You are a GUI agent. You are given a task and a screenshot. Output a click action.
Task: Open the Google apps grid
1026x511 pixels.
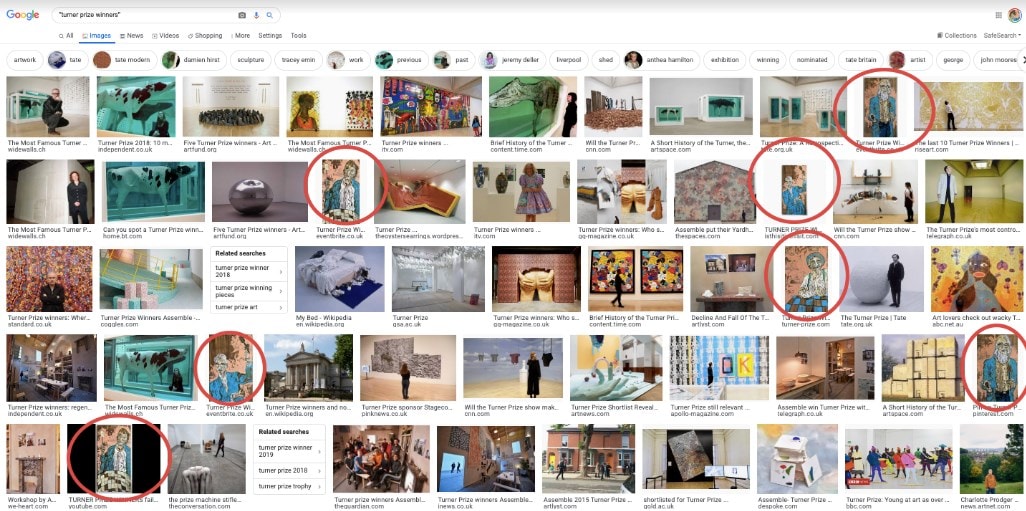click(x=998, y=15)
